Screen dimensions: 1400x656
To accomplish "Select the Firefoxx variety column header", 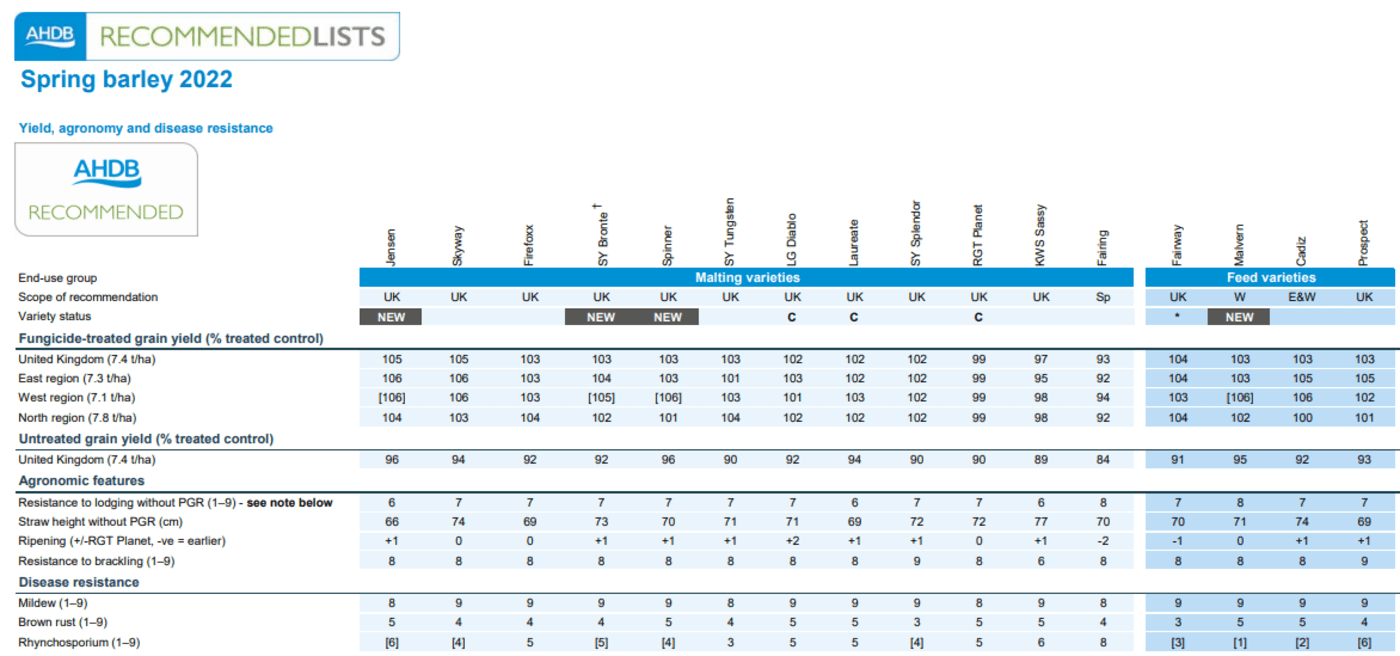I will point(529,244).
